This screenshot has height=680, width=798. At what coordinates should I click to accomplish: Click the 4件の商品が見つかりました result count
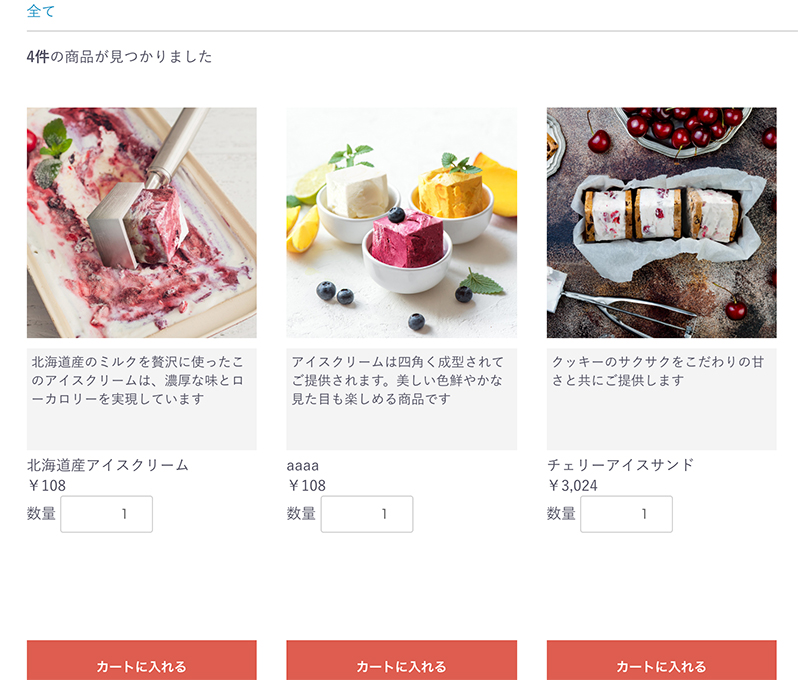point(119,56)
